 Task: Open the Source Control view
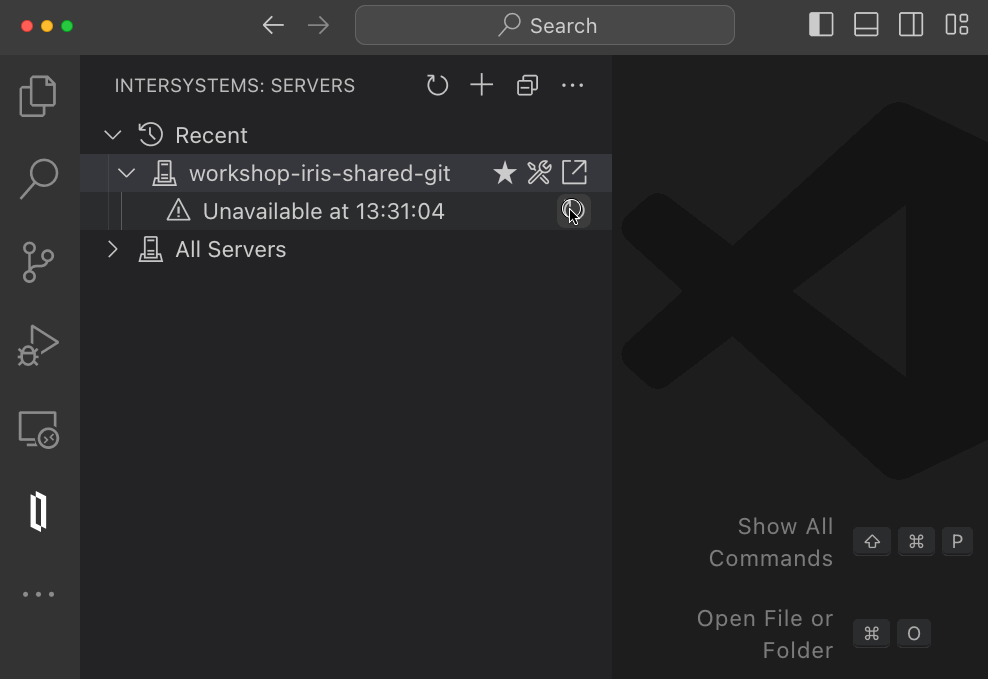point(38,262)
